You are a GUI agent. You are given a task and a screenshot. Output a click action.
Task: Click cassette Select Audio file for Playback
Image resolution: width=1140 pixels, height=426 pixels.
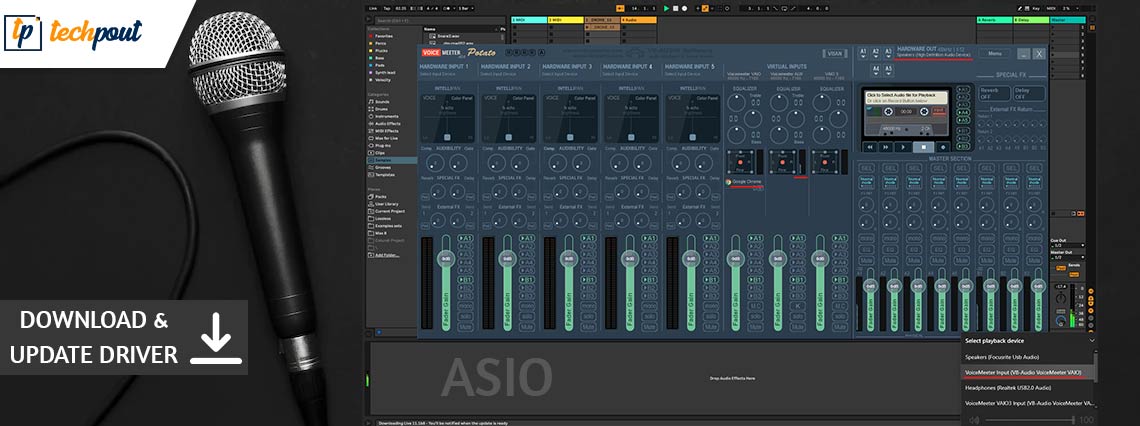click(907, 97)
